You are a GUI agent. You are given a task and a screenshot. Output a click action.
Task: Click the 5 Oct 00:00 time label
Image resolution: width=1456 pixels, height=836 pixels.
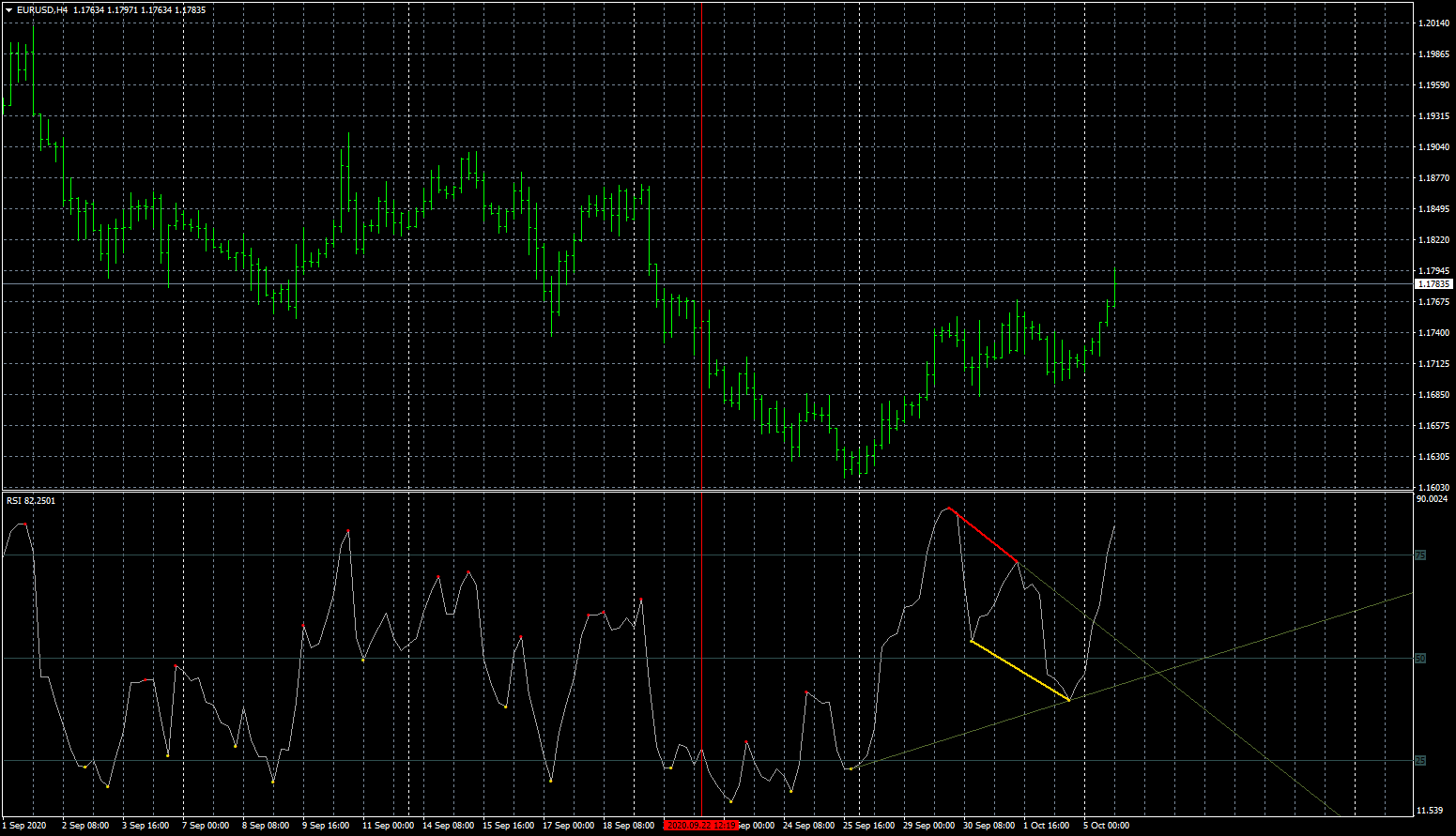(1107, 826)
